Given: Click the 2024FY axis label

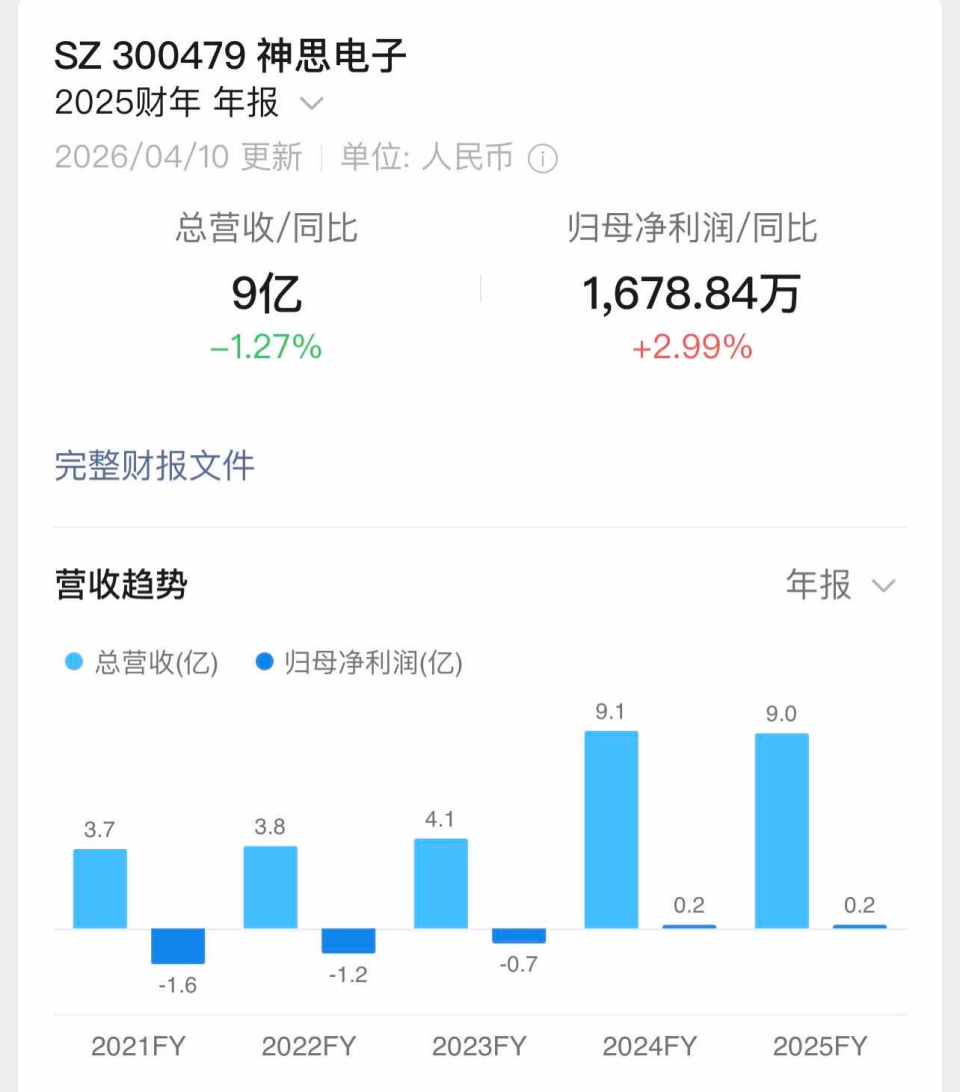Looking at the screenshot, I should pos(650,1046).
